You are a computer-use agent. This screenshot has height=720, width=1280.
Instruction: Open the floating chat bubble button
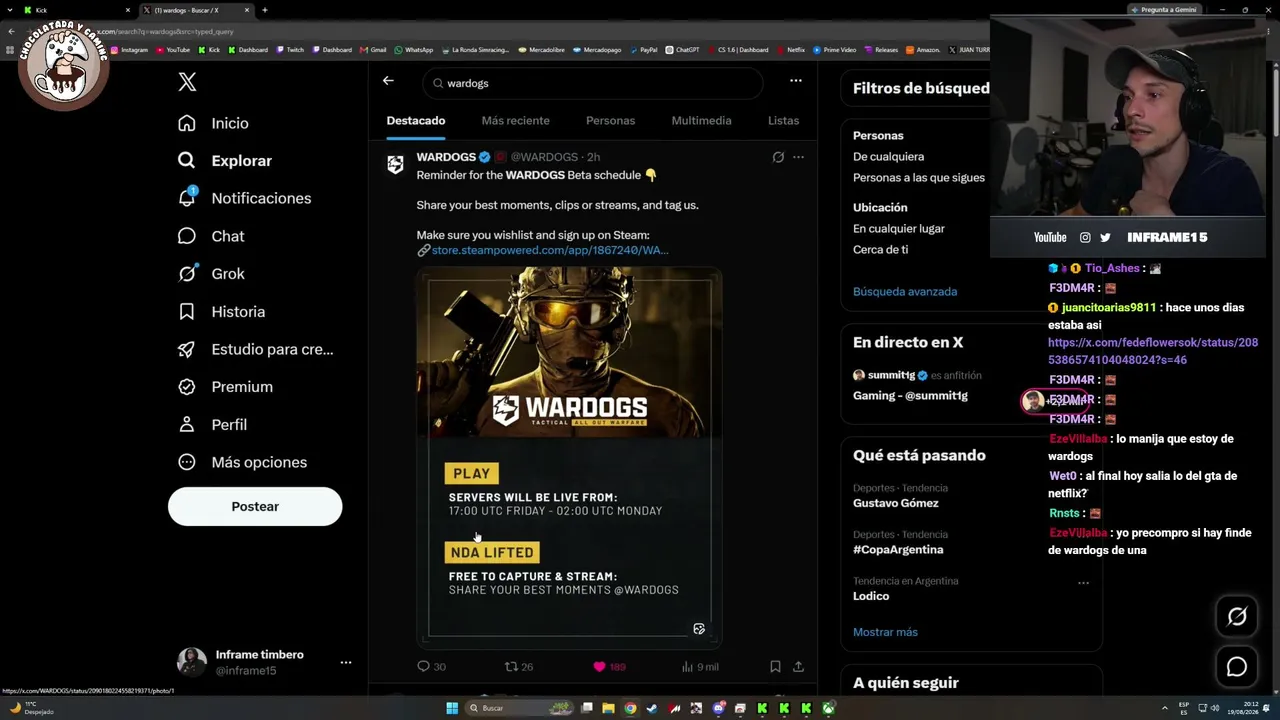tap(1237, 667)
